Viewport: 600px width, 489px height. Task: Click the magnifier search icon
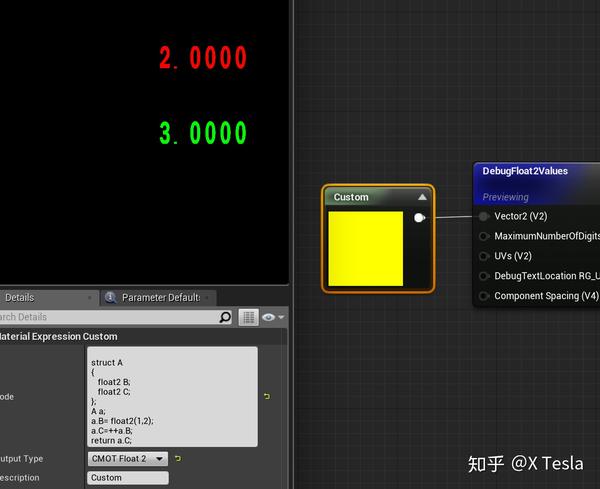coord(225,317)
